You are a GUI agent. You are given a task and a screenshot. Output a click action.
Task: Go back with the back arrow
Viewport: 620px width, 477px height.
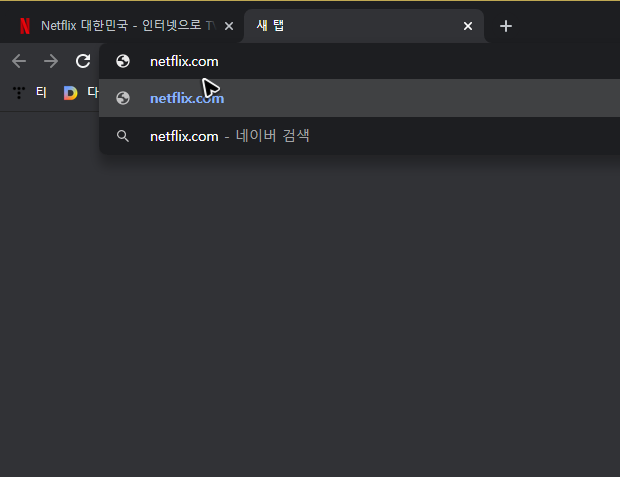click(19, 61)
